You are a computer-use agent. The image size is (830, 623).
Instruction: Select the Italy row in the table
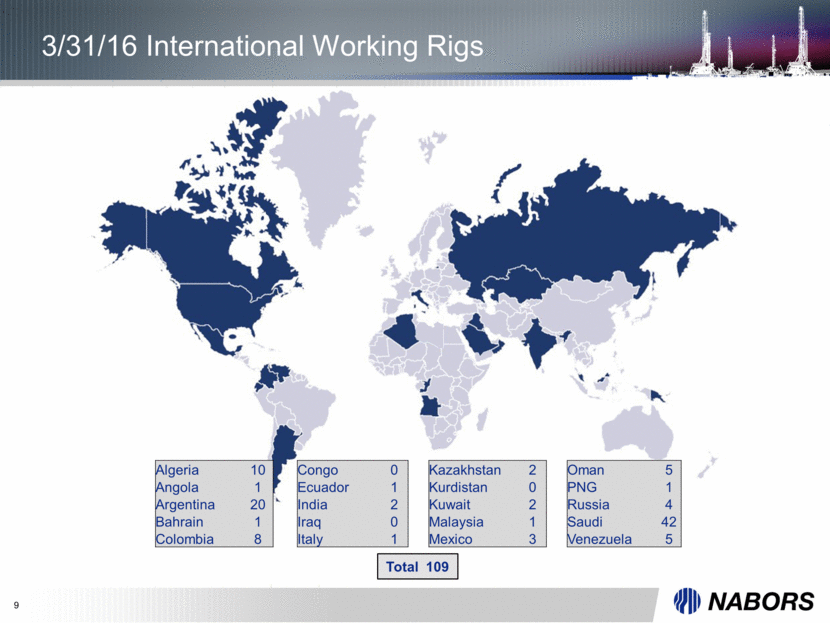tap(349, 540)
